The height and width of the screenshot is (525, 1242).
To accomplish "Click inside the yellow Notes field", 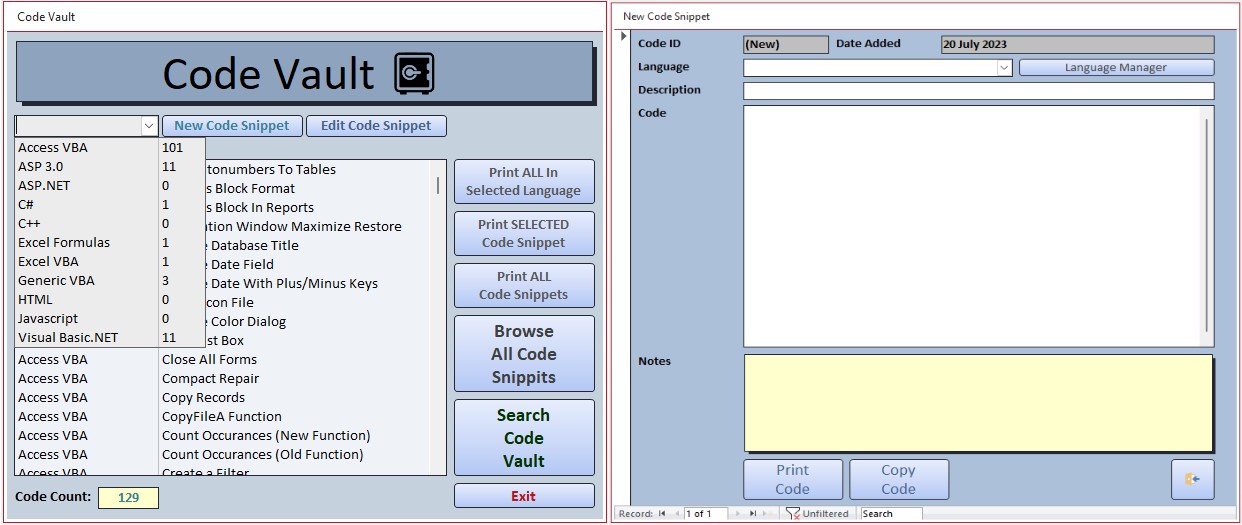I will point(978,403).
